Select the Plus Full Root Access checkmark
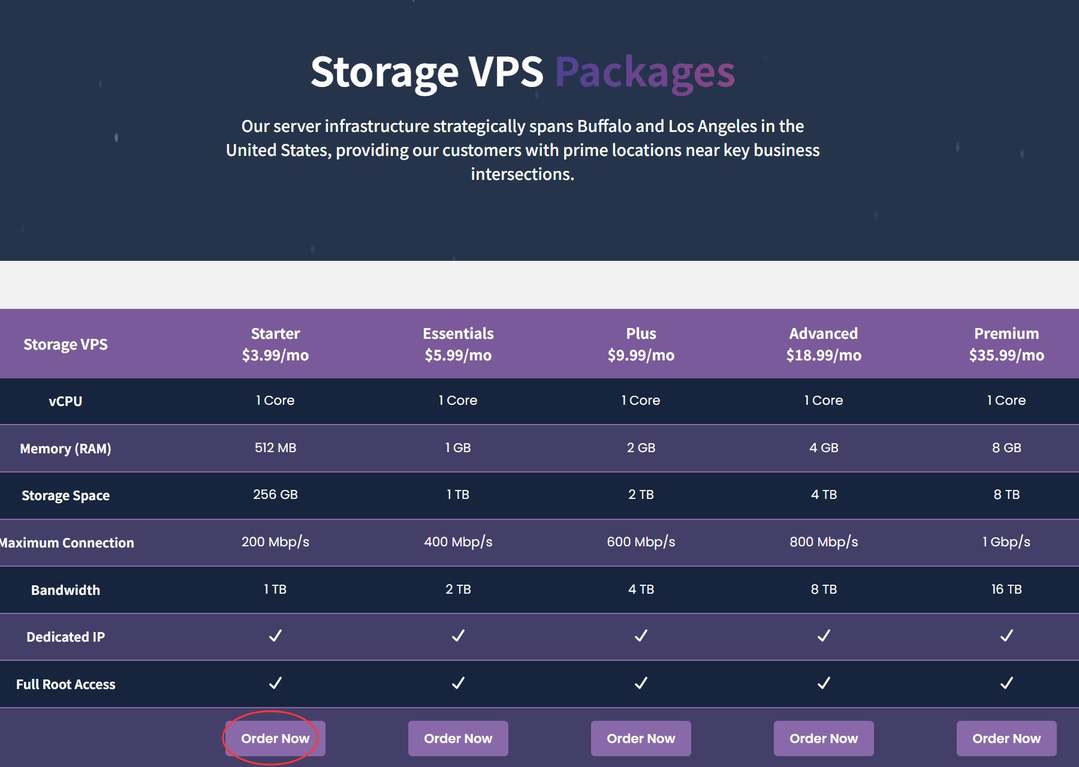This screenshot has width=1079, height=767. click(x=641, y=683)
